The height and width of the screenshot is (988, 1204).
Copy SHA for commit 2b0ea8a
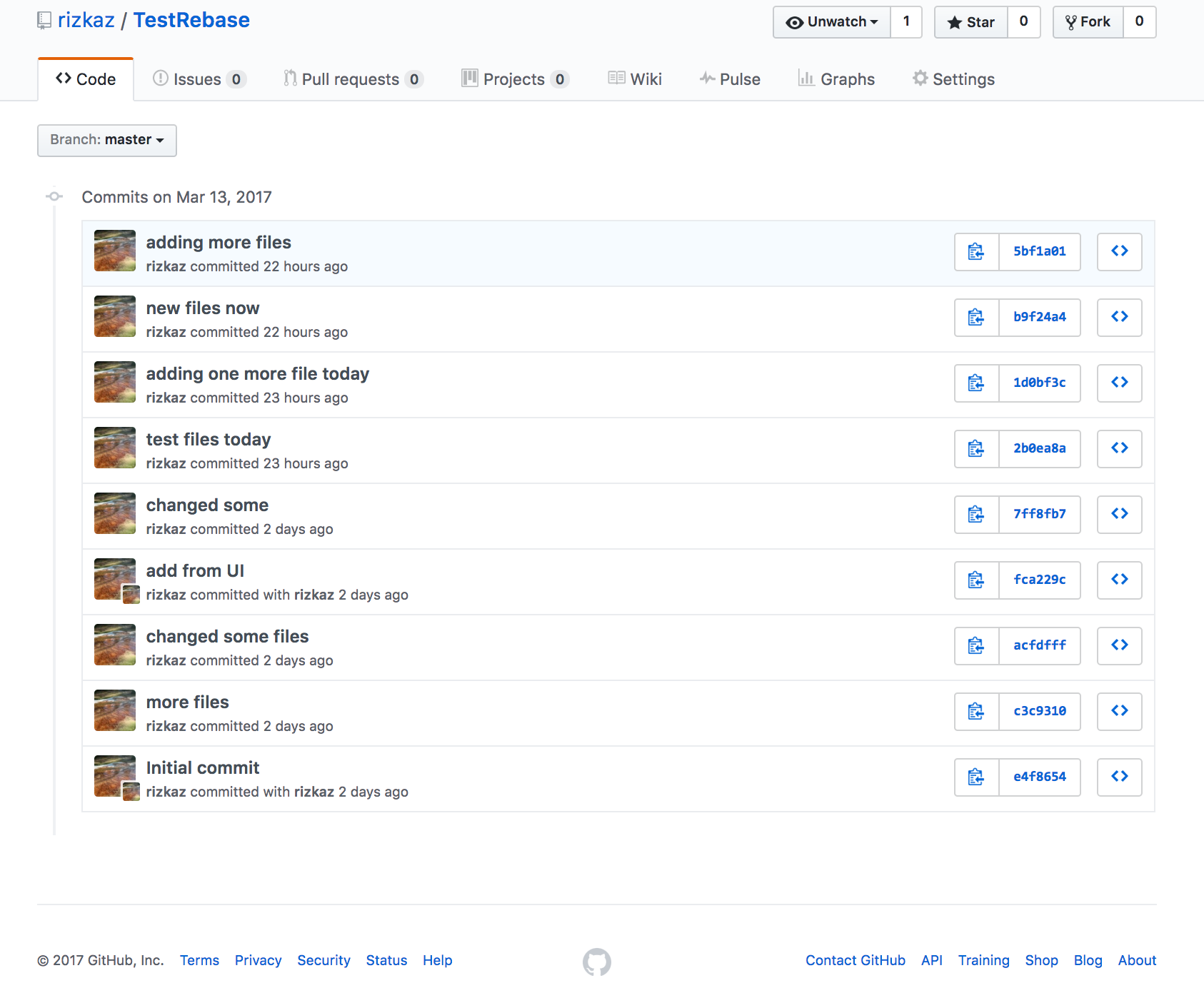(x=976, y=449)
